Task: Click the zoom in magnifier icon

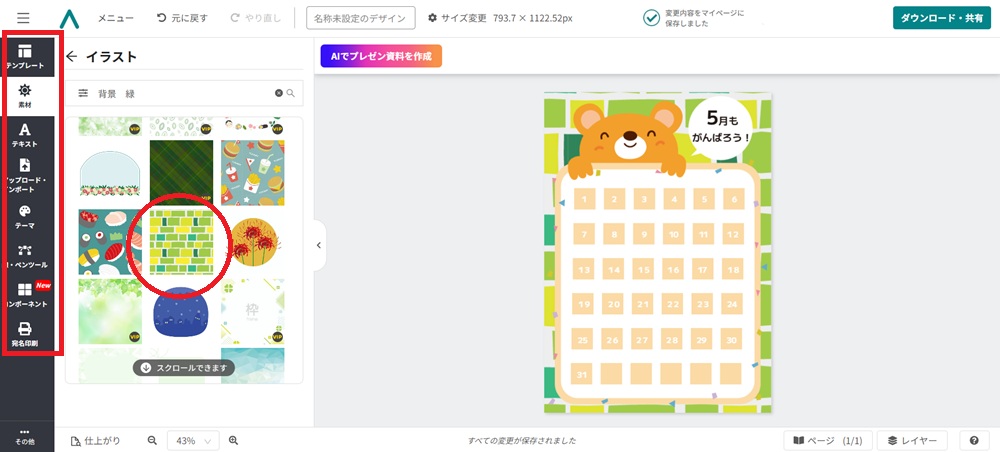Action: pyautogui.click(x=233, y=440)
